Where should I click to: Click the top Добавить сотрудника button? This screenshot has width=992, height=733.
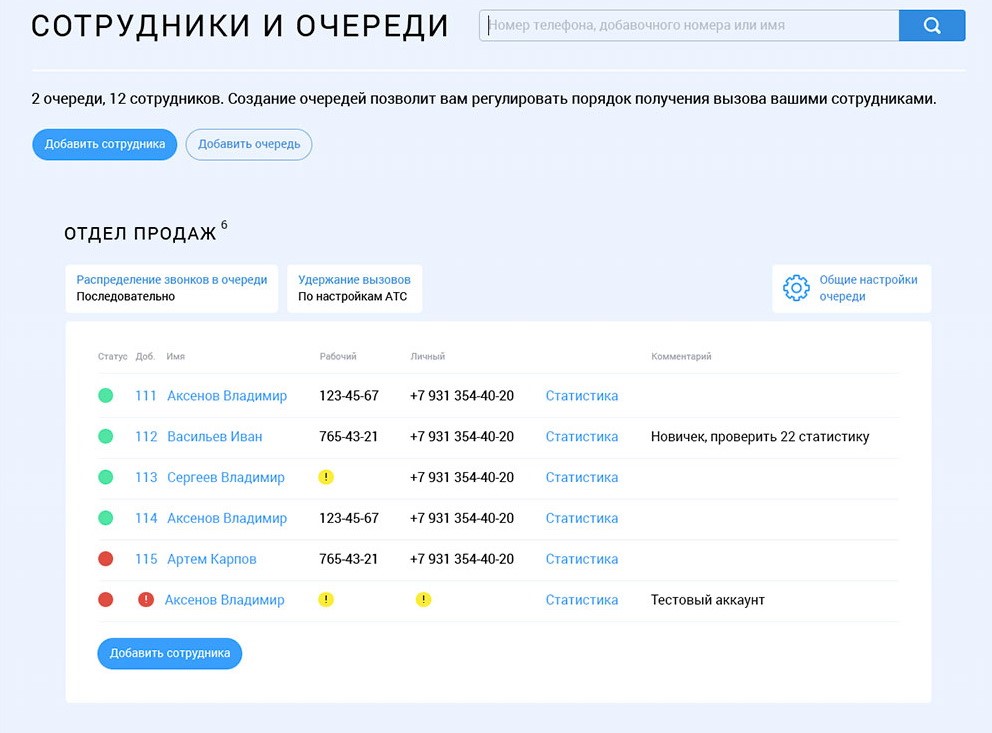pyautogui.click(x=104, y=144)
